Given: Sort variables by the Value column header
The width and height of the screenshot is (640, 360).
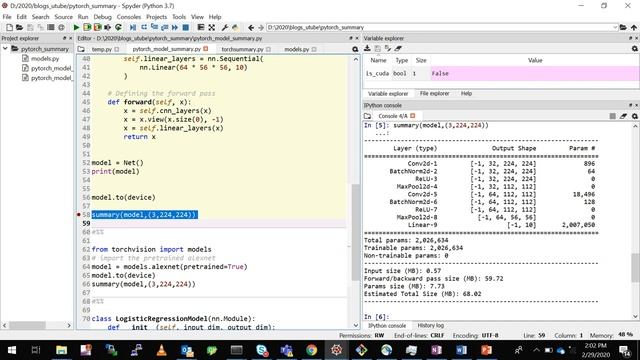Looking at the screenshot, I should coord(535,60).
